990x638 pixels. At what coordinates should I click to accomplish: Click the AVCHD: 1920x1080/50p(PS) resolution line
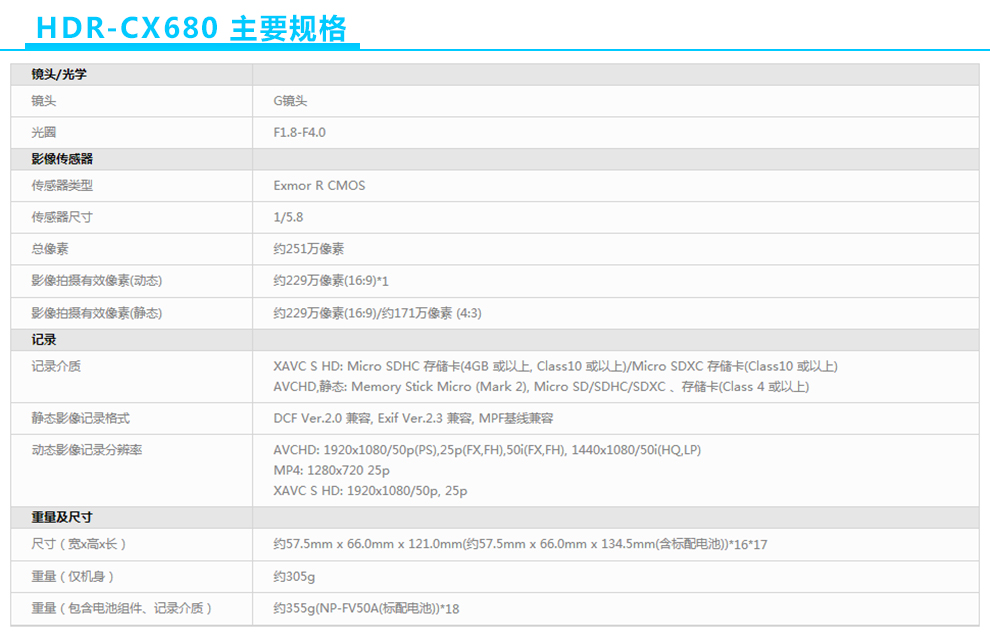point(487,450)
